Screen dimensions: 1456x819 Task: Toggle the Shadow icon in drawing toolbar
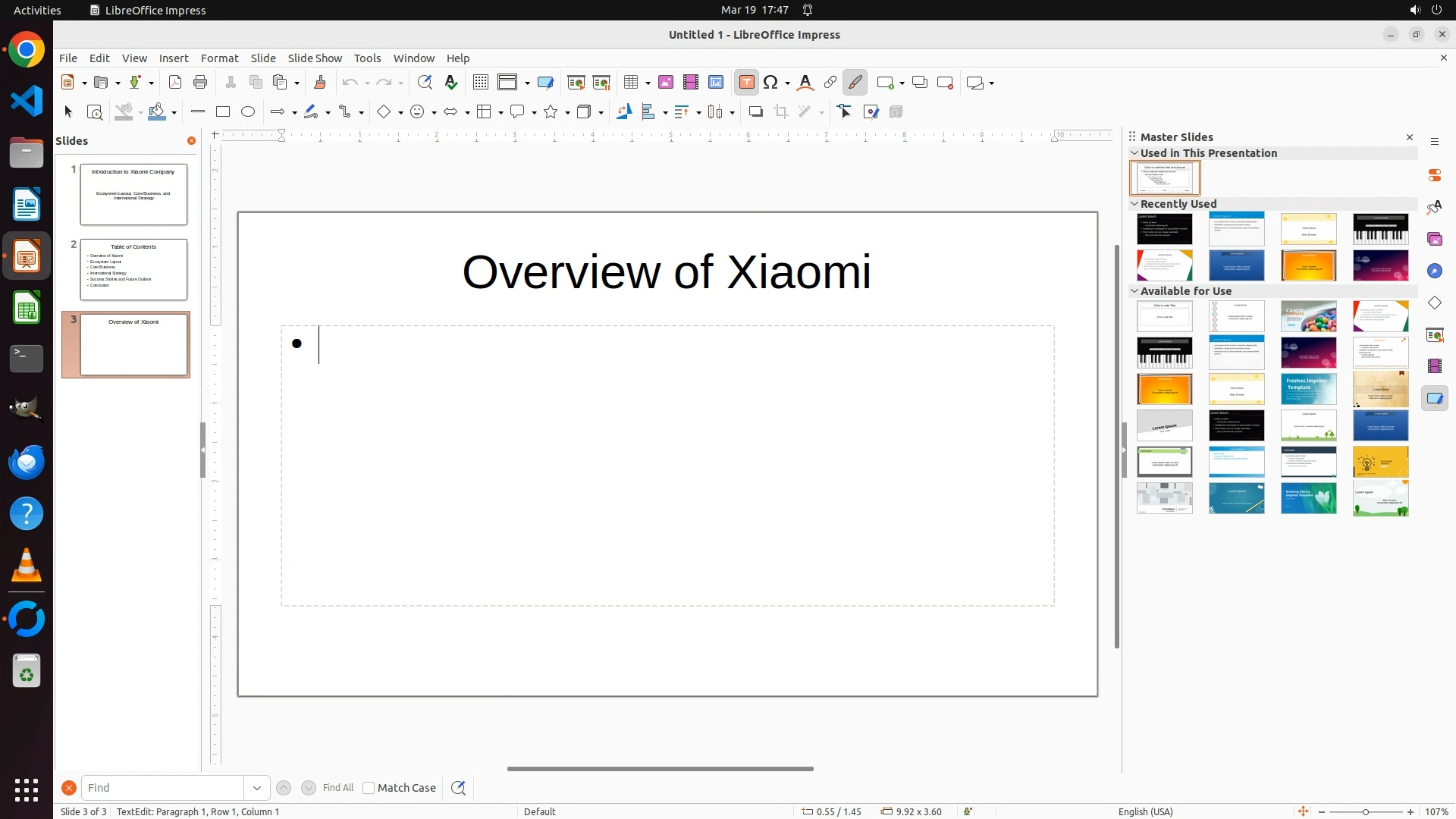pyautogui.click(x=755, y=112)
